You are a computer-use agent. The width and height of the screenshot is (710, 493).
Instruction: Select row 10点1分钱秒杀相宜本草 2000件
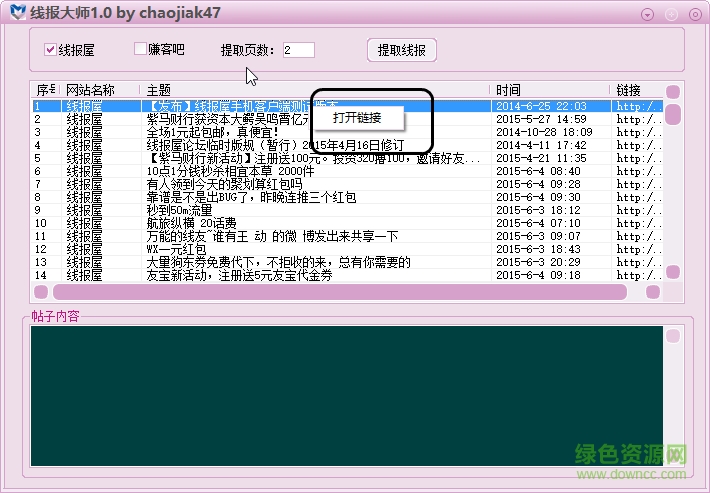[347, 171]
